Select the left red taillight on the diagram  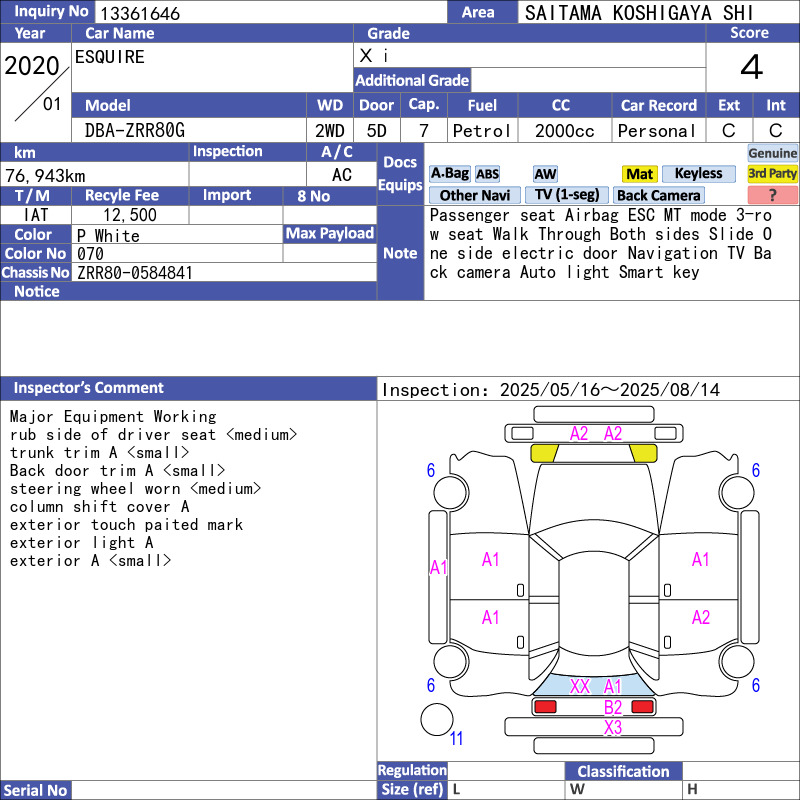pyautogui.click(x=544, y=707)
